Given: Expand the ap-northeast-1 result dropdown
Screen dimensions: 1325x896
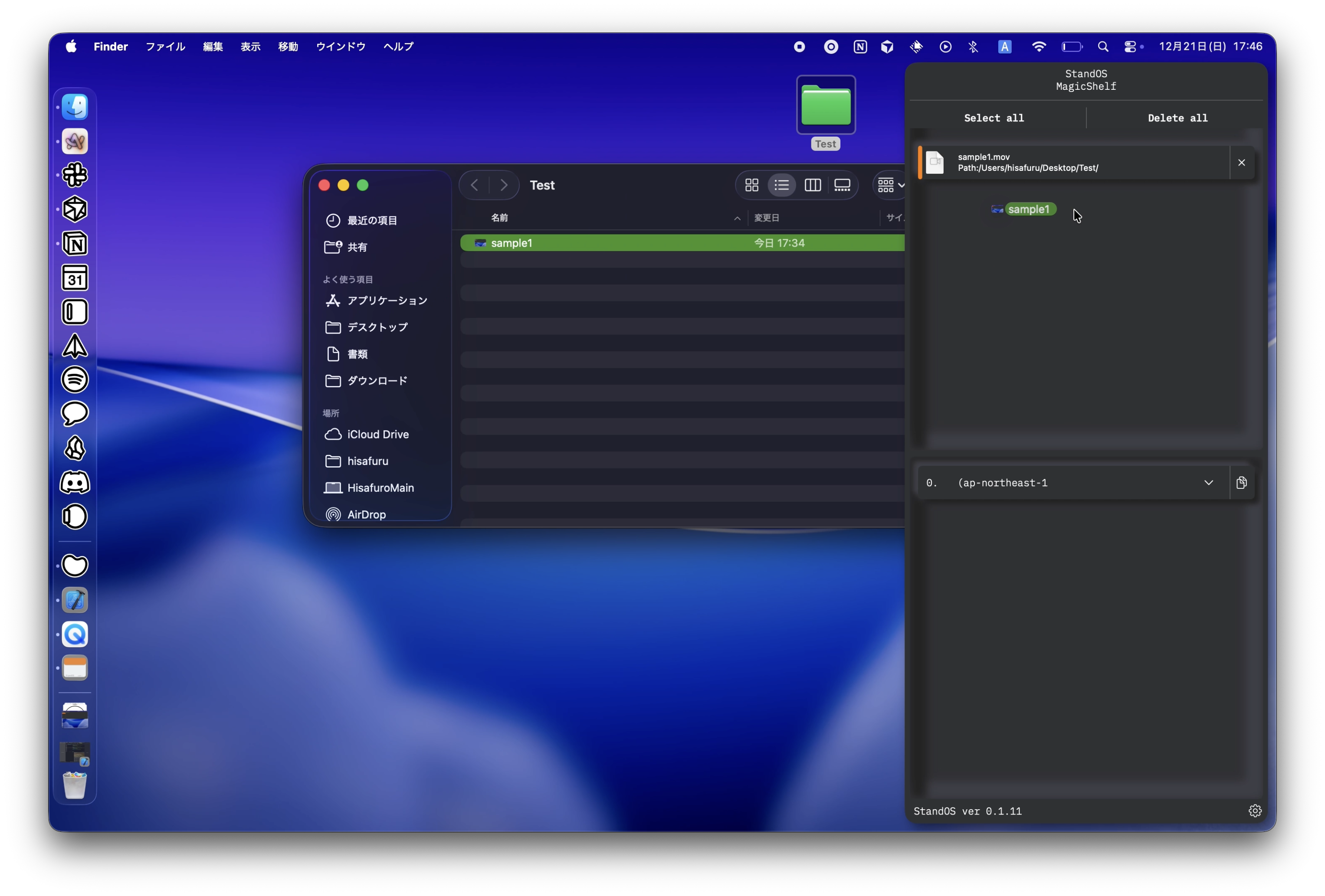Looking at the screenshot, I should (1208, 482).
